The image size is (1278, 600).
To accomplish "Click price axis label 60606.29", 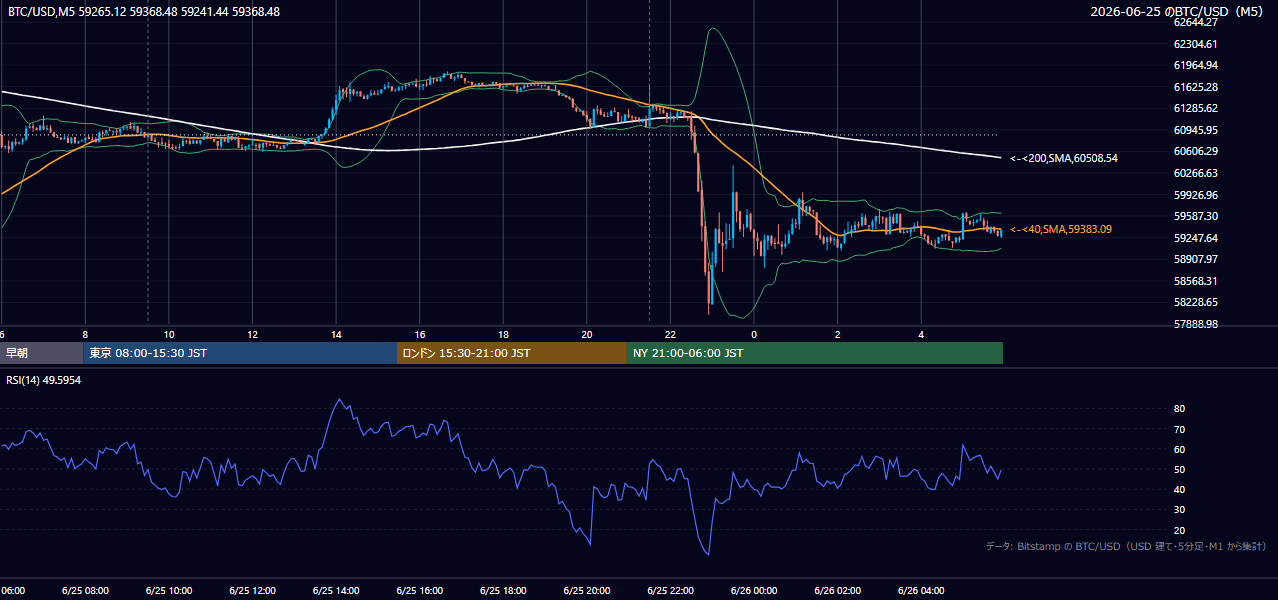I will coord(1195,151).
